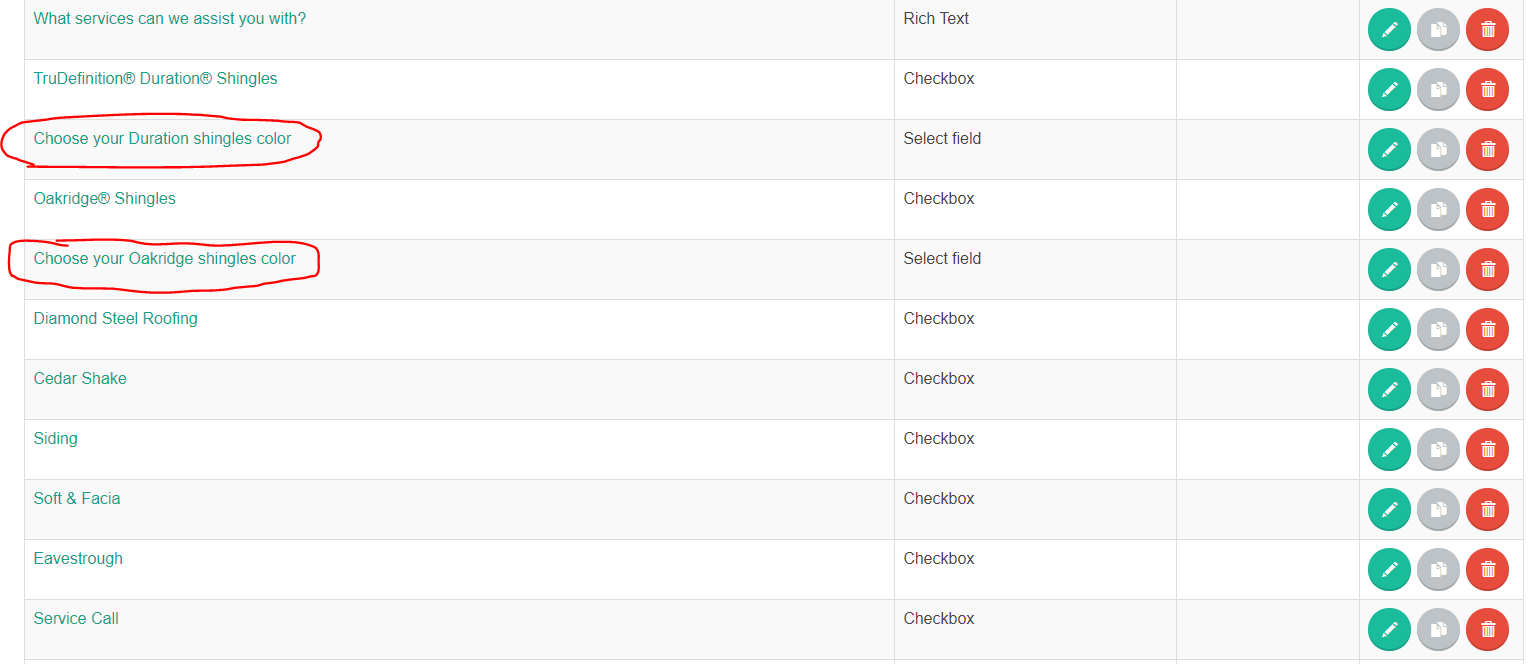Open the Cedar Shake field link

pos(80,378)
